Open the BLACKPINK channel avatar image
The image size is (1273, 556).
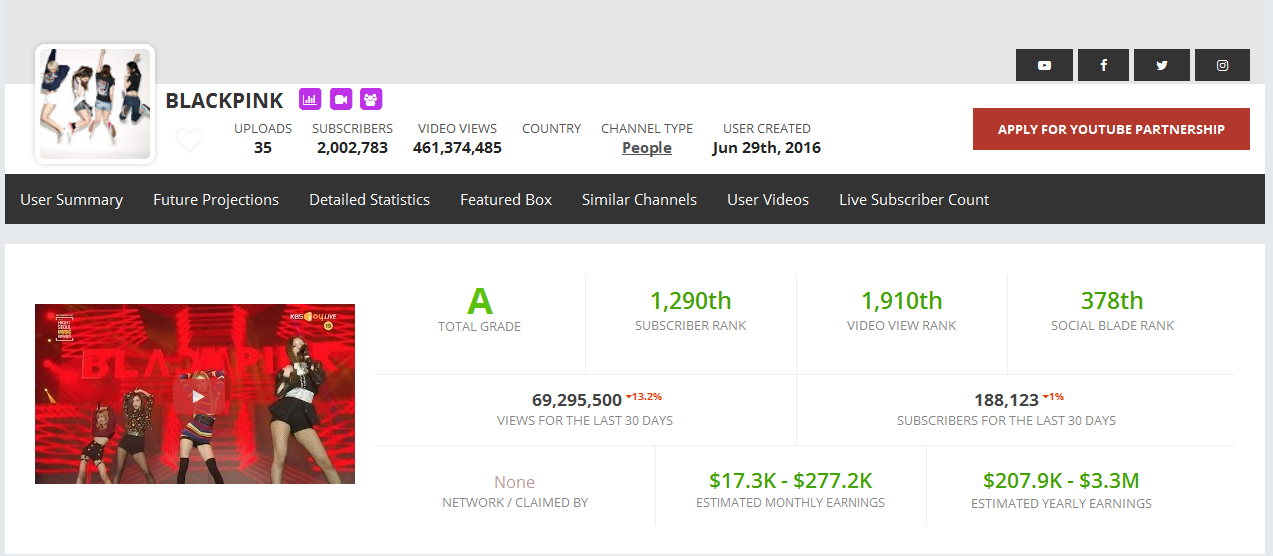click(x=95, y=104)
